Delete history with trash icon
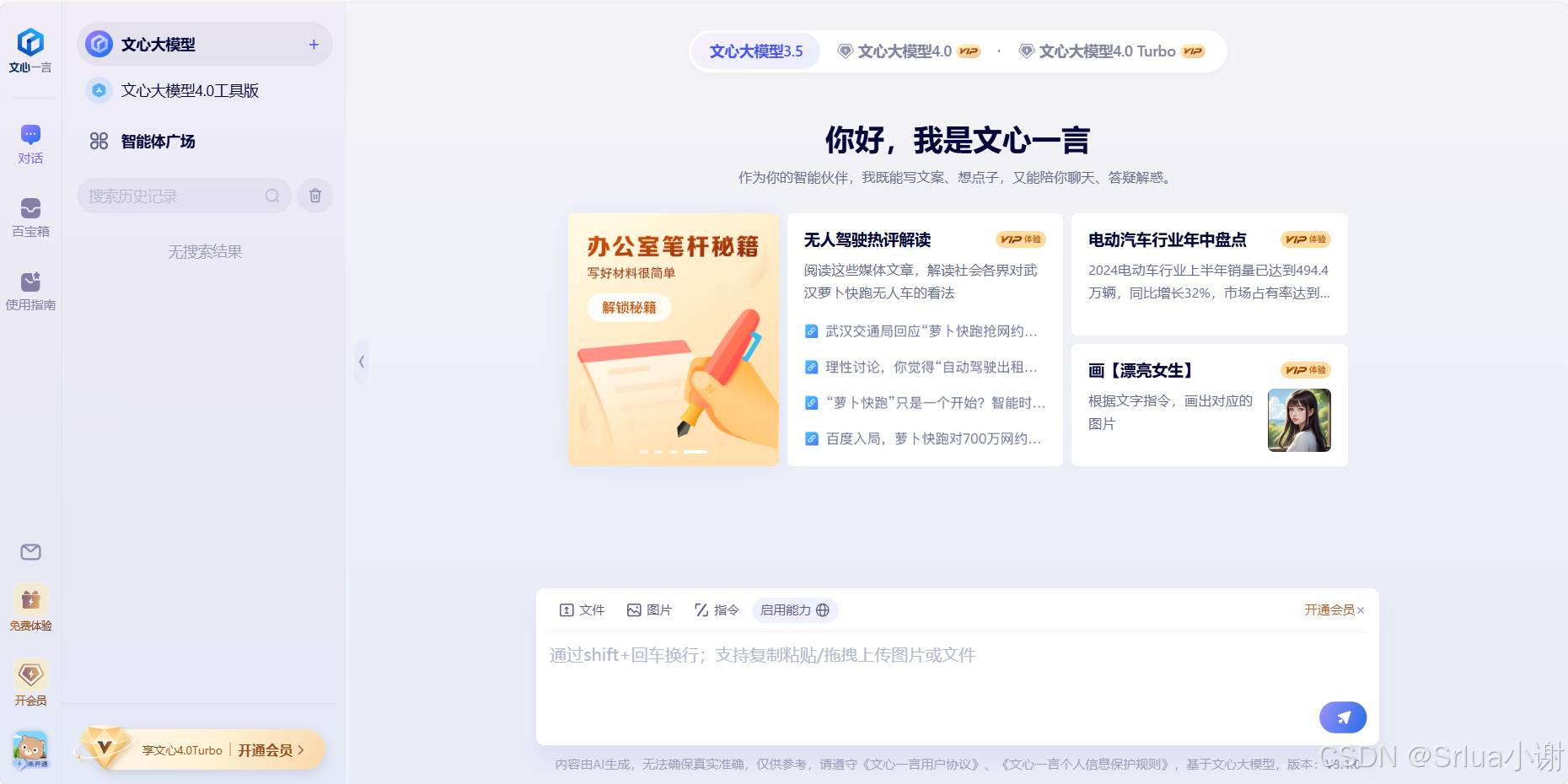Image resolution: width=1568 pixels, height=784 pixels. (315, 196)
